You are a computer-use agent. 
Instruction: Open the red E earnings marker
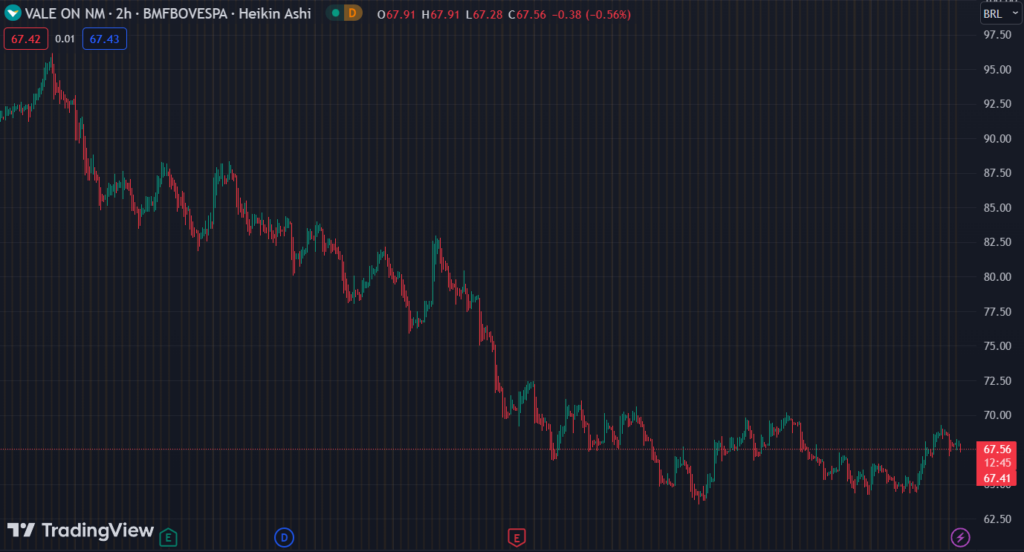coord(517,538)
